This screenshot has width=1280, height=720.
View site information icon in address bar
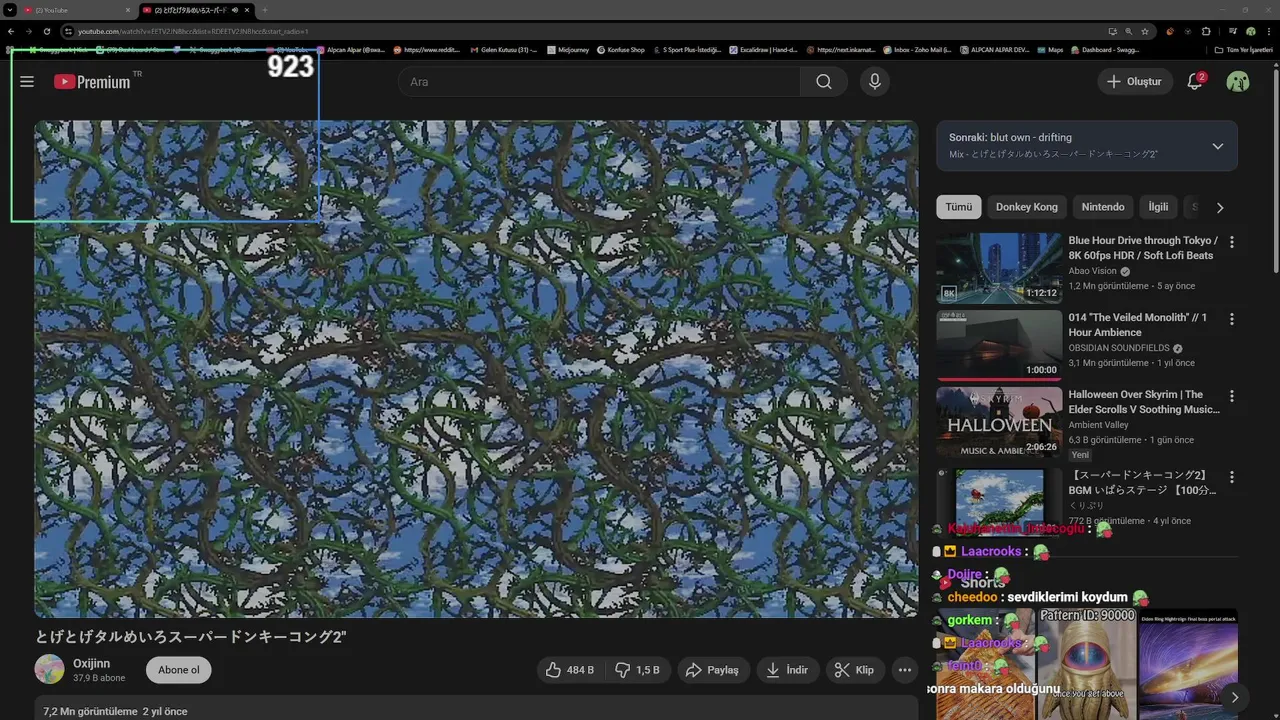(x=68, y=32)
